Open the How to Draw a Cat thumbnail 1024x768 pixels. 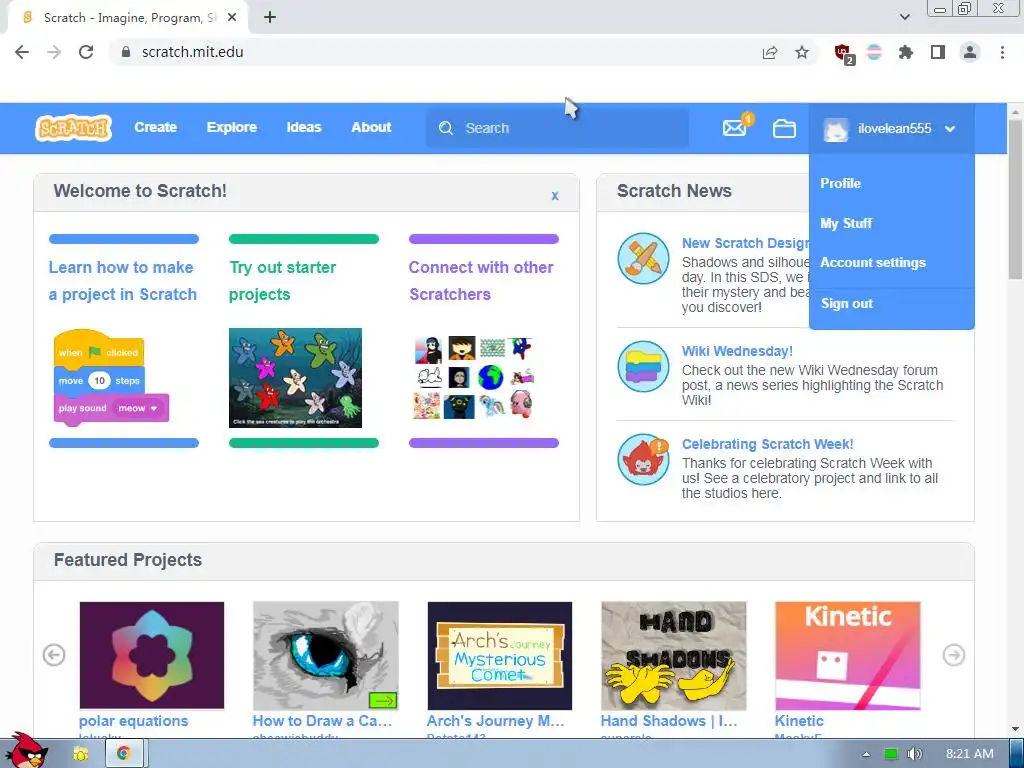[325, 655]
